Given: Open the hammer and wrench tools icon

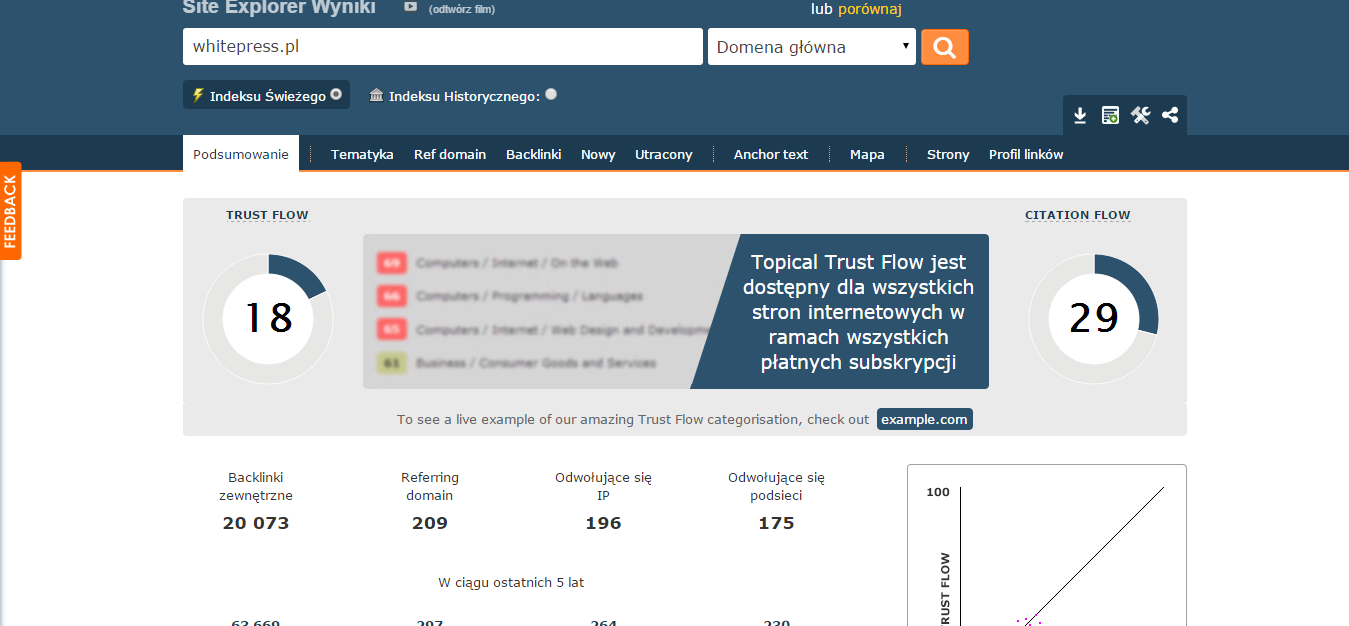Looking at the screenshot, I should [x=1141, y=115].
